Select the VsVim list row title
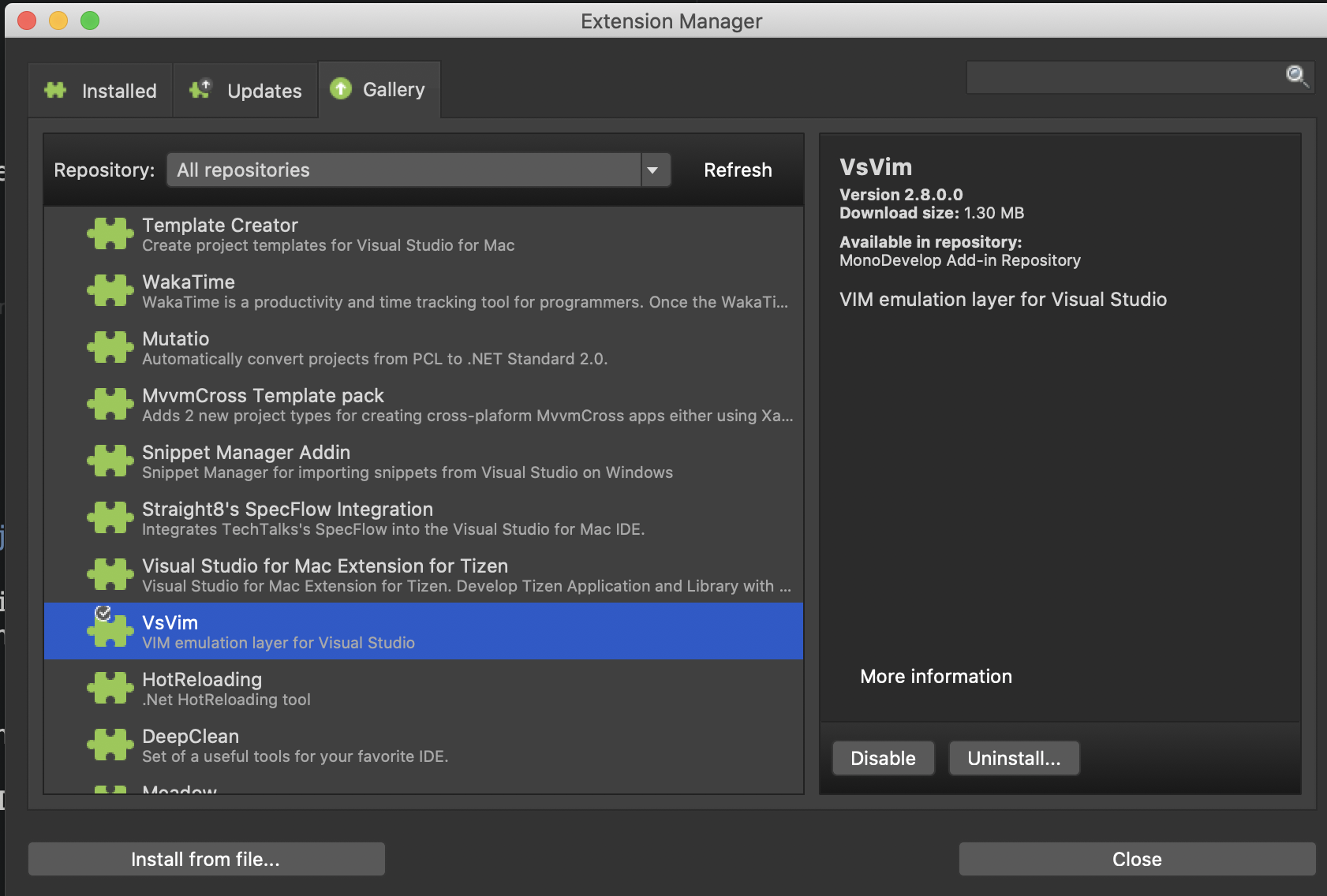The width and height of the screenshot is (1327, 896). point(170,622)
